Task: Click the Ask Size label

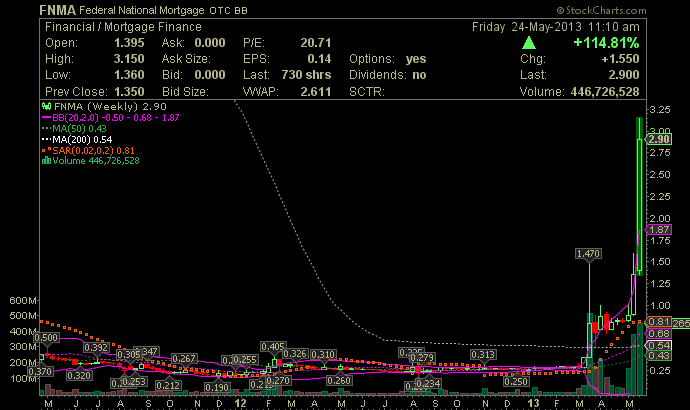Action: [x=186, y=59]
